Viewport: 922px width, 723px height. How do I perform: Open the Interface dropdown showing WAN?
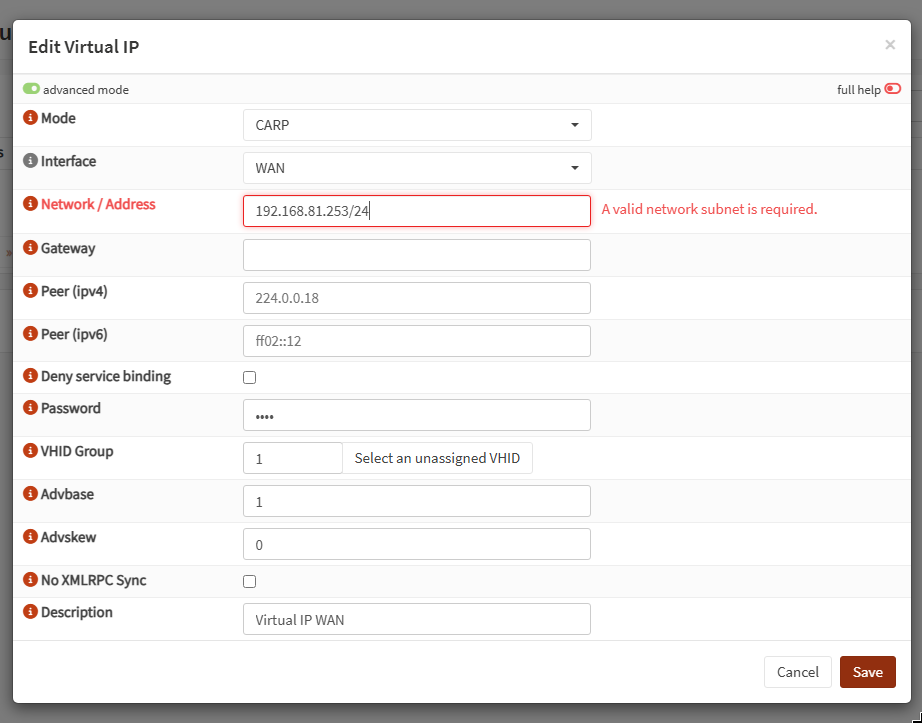coord(417,168)
